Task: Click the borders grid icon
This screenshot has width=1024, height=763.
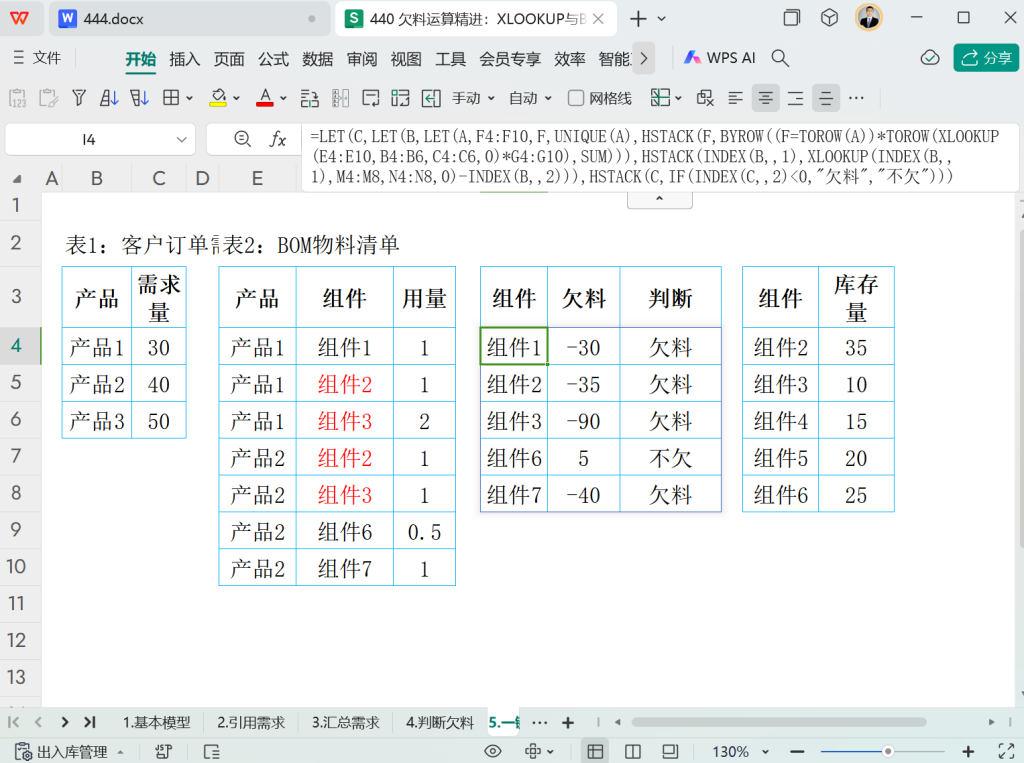Action: click(171, 98)
